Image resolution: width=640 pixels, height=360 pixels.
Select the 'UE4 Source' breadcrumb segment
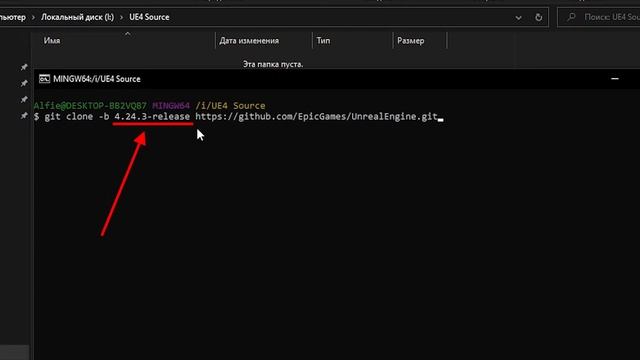pos(149,17)
